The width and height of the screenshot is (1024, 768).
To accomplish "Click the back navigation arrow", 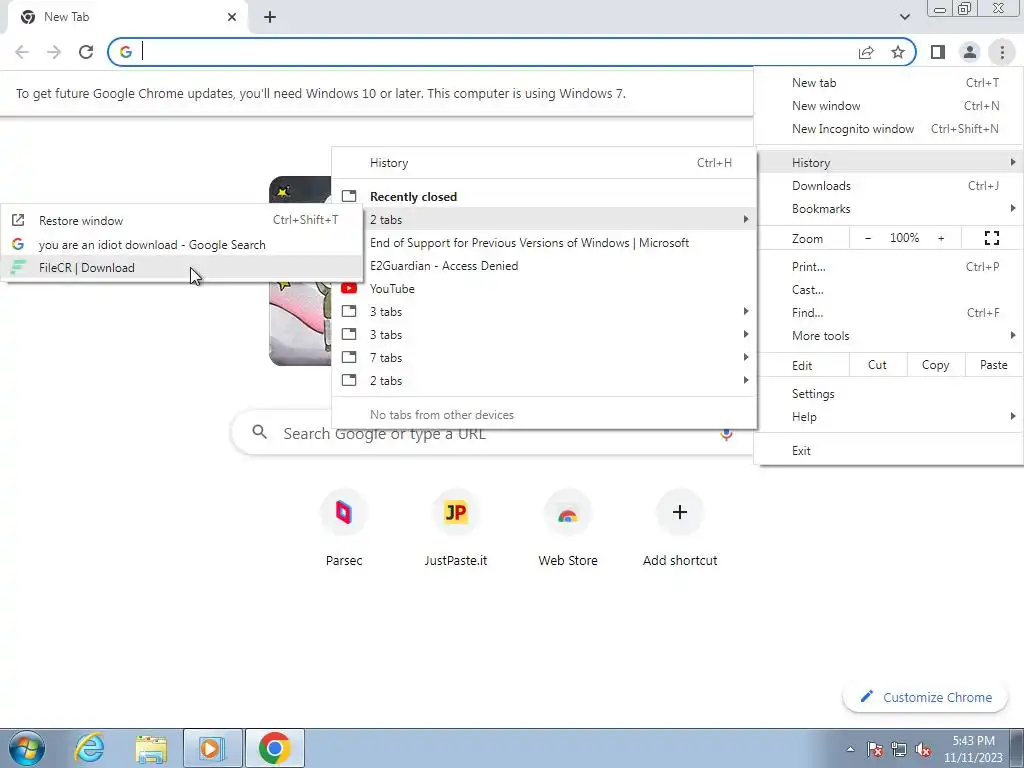I will coord(22,52).
